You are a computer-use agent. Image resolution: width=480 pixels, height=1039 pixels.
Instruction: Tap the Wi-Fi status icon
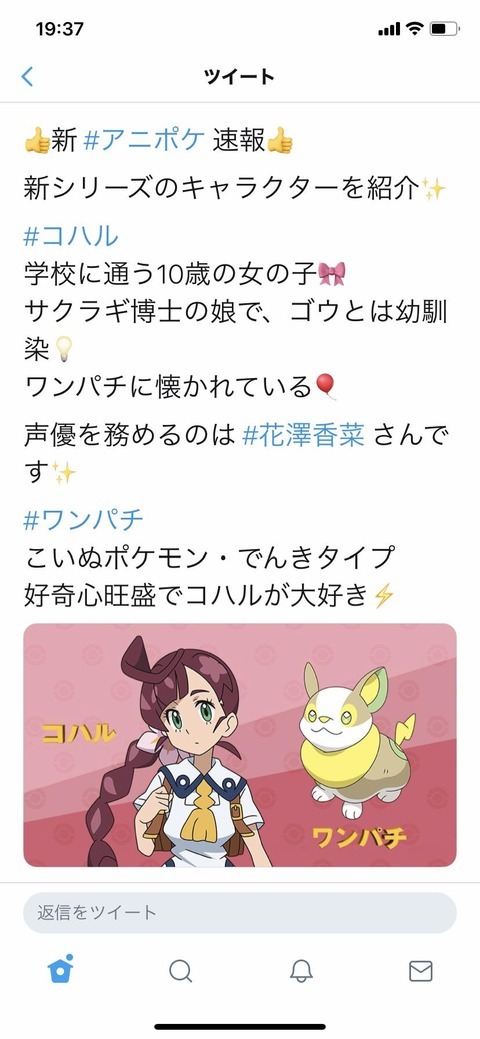pos(415,28)
